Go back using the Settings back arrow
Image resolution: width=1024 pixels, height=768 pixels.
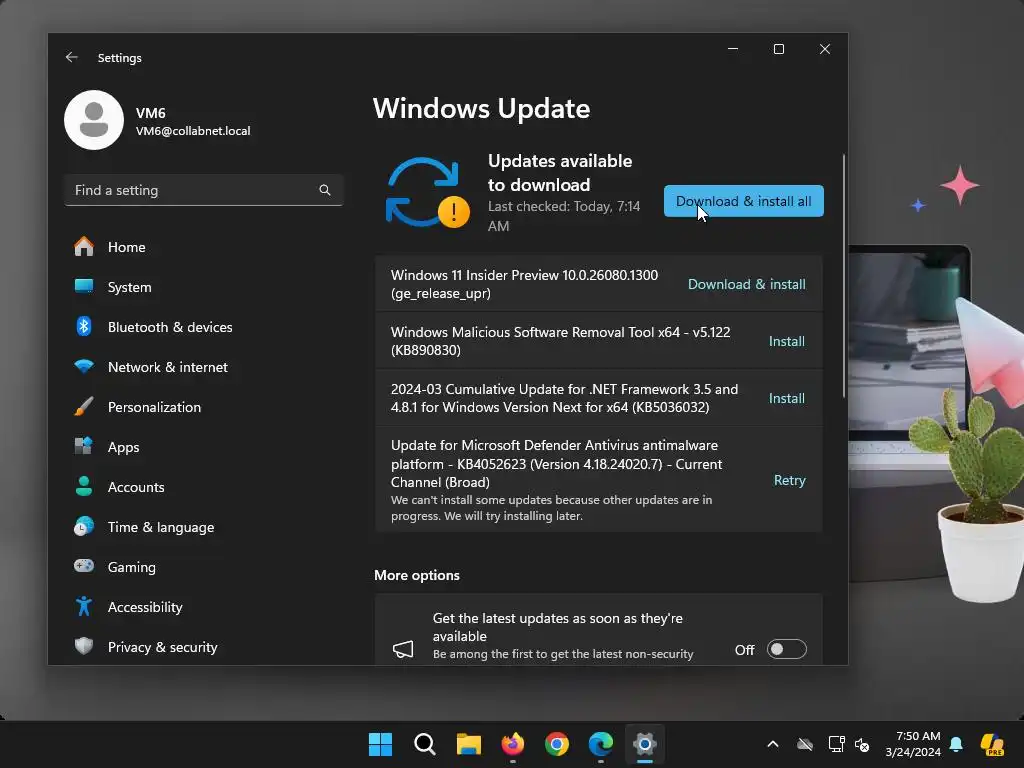point(72,57)
